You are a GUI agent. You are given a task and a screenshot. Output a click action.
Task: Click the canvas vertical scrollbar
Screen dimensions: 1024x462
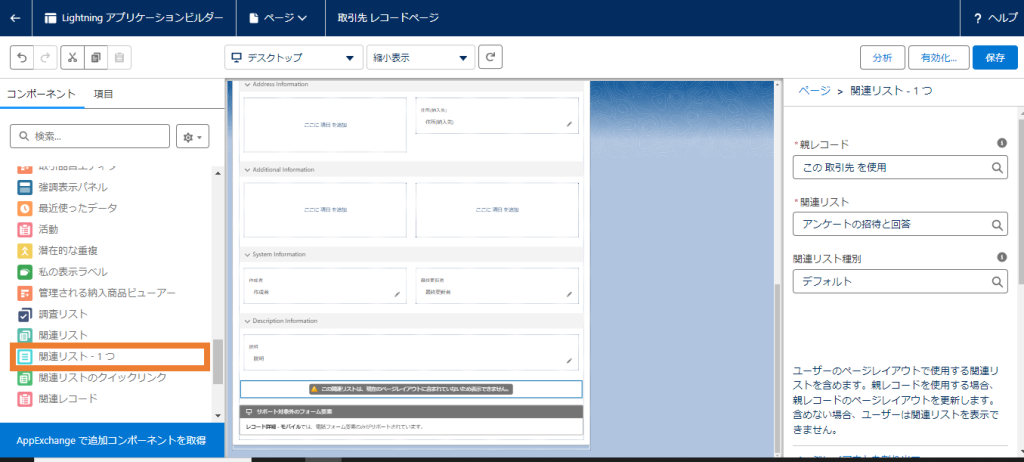point(777,370)
